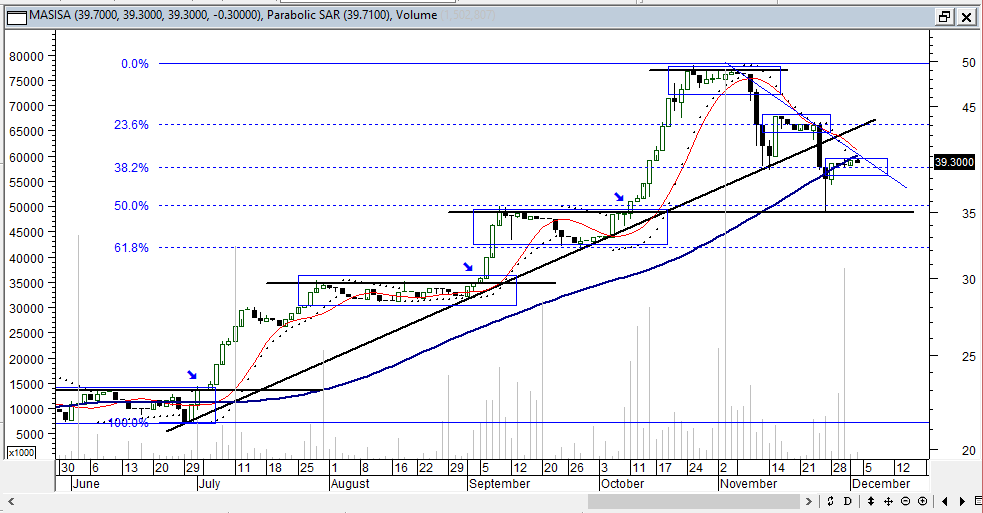Select the 61.8% Fibonacci level label
Image resolution: width=983 pixels, height=513 pixels.
click(x=133, y=247)
